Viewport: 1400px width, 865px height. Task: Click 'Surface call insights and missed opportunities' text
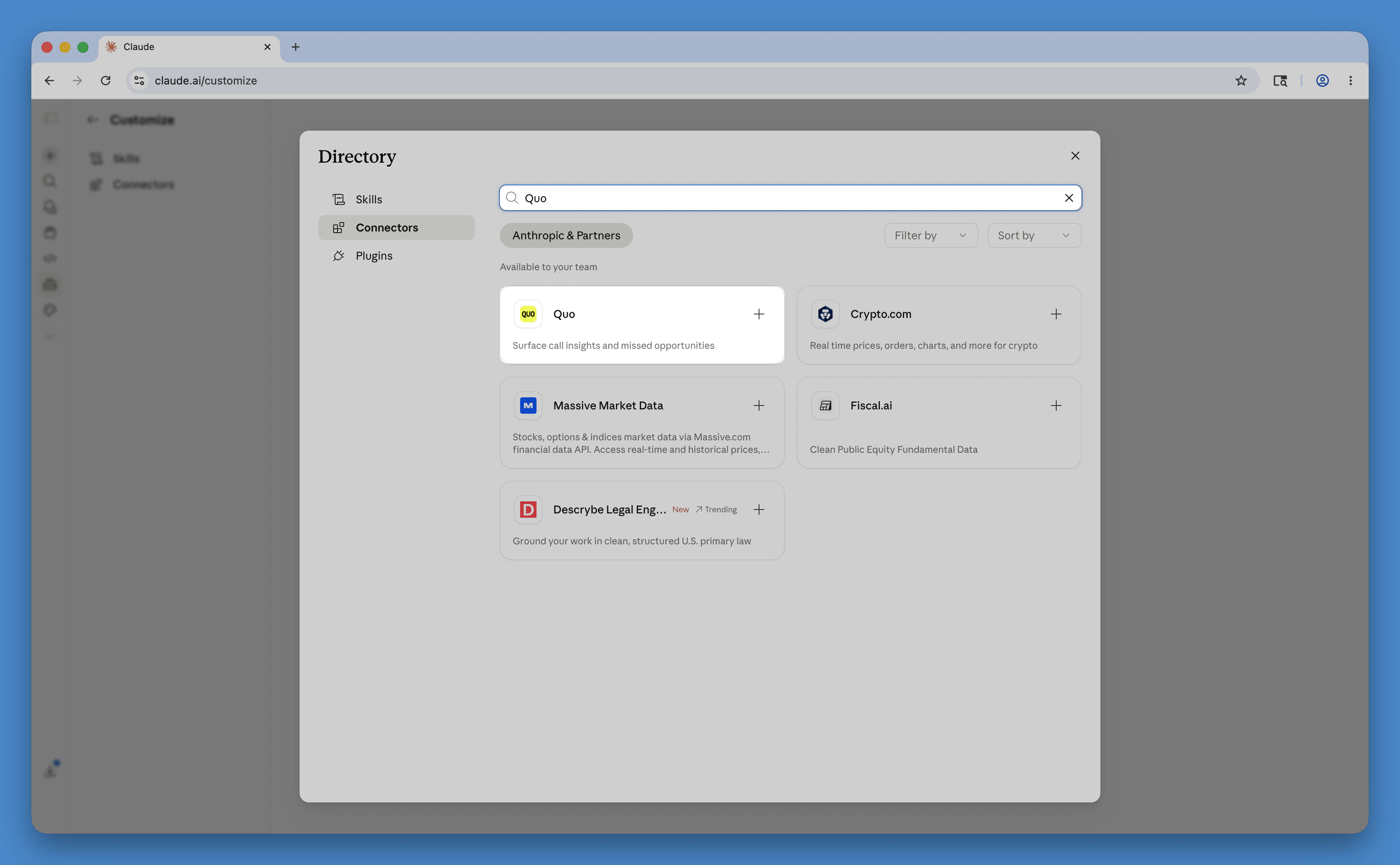tap(613, 346)
